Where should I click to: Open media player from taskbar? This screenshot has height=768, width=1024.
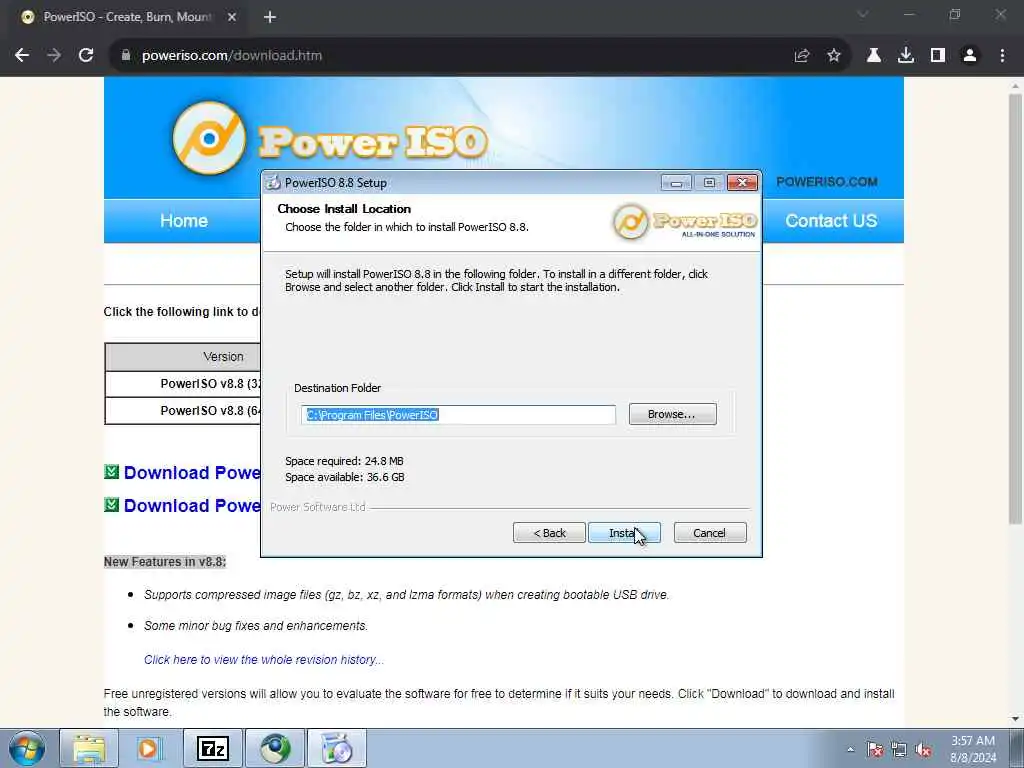click(x=150, y=748)
